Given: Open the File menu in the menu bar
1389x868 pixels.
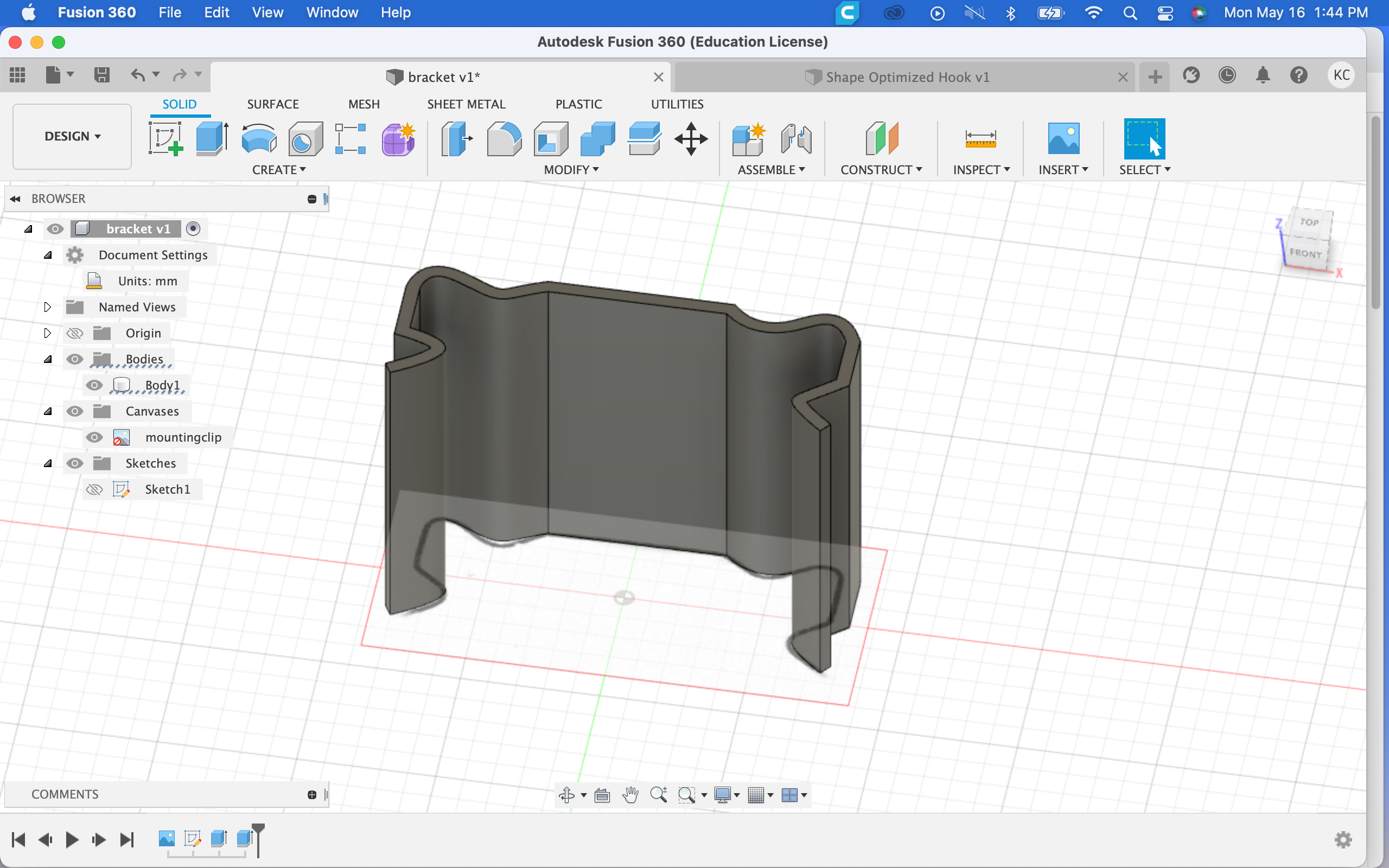Looking at the screenshot, I should click(170, 12).
